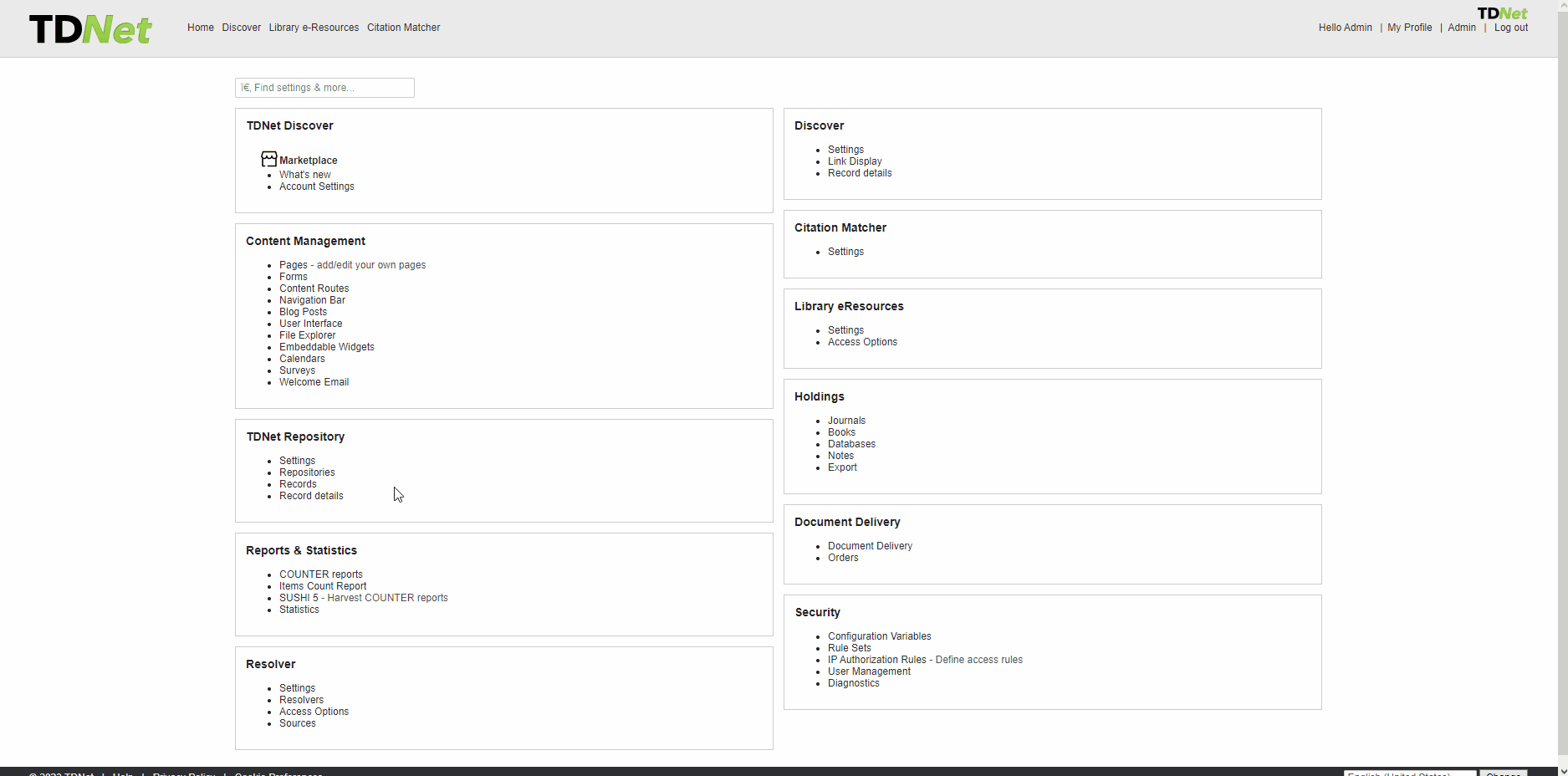Open the Forms link
The image size is (1568, 776).
294,277
